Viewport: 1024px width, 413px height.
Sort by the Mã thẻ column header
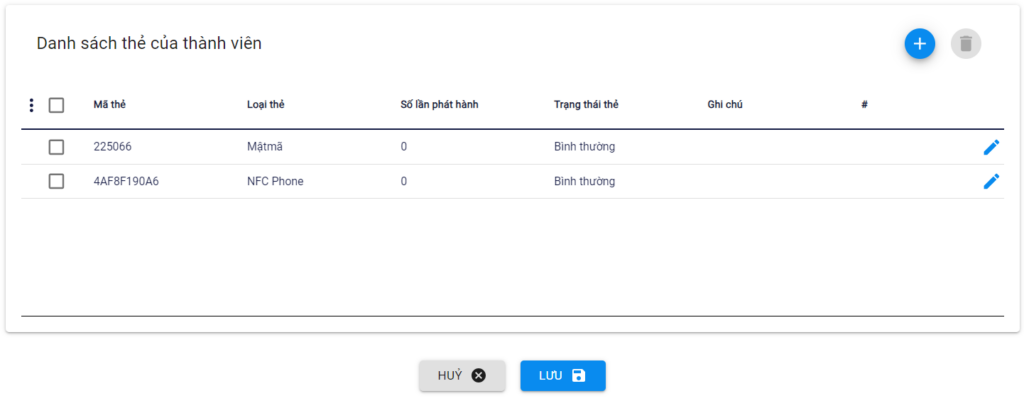pos(109,105)
